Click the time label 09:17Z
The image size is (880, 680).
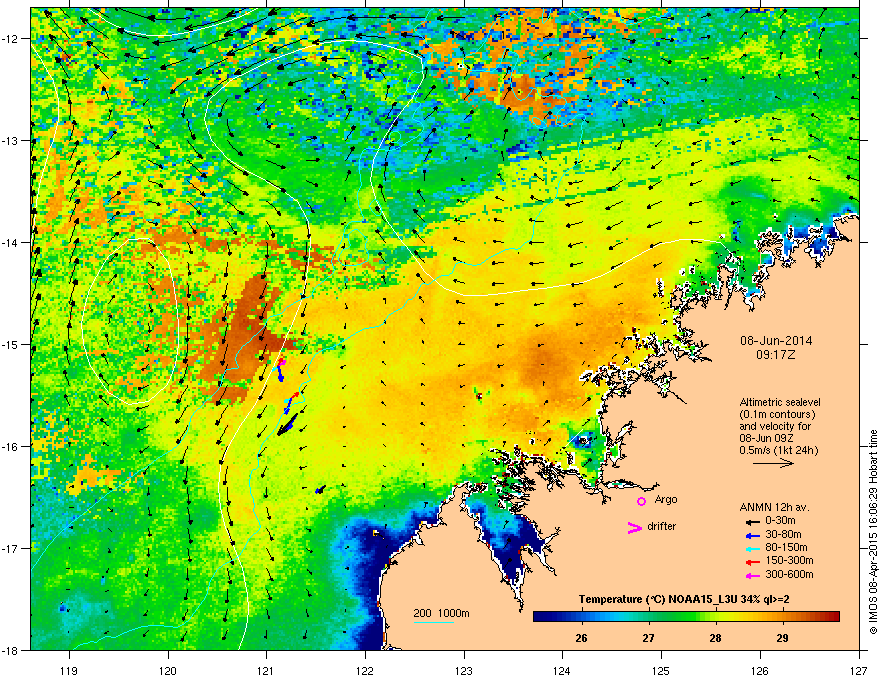coord(776,355)
